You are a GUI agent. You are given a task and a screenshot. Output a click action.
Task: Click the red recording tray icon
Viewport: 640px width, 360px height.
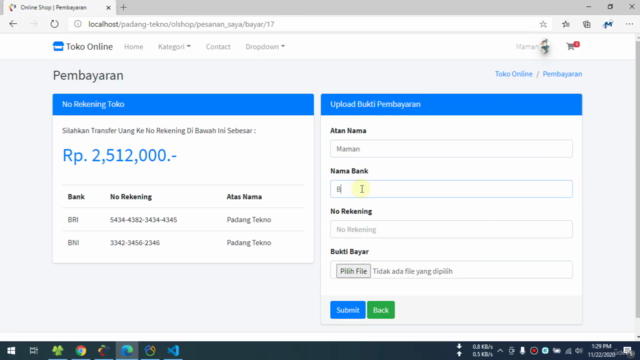click(x=533, y=351)
